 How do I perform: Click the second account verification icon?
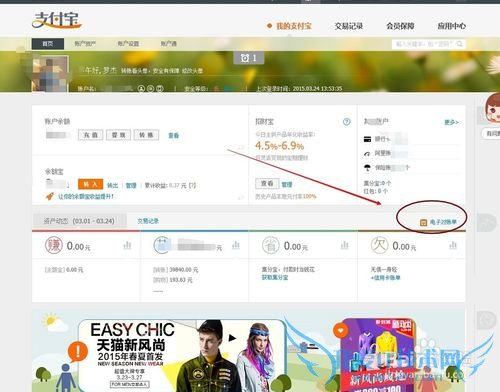point(150,89)
